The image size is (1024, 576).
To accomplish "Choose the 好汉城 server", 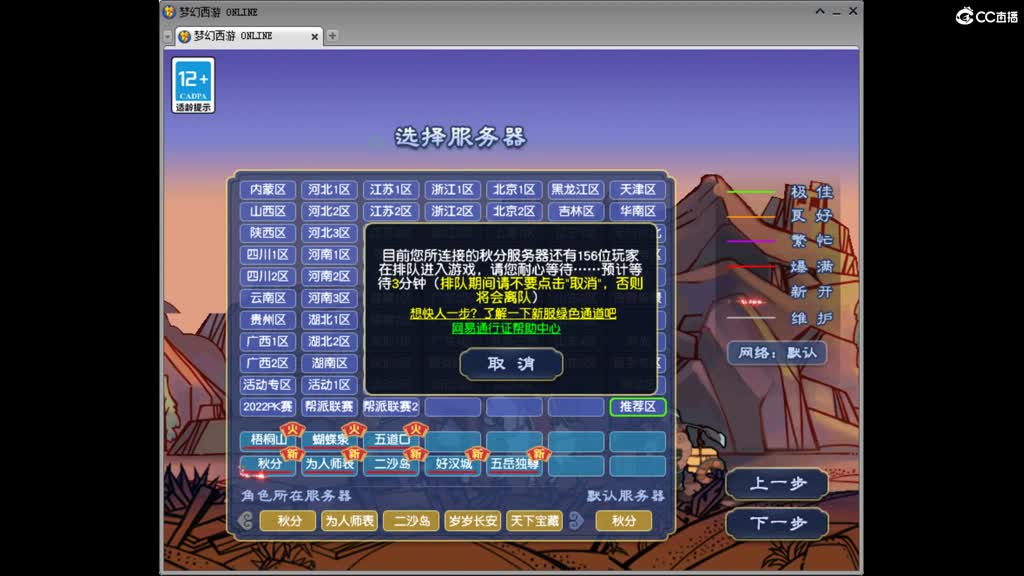I will (x=453, y=464).
